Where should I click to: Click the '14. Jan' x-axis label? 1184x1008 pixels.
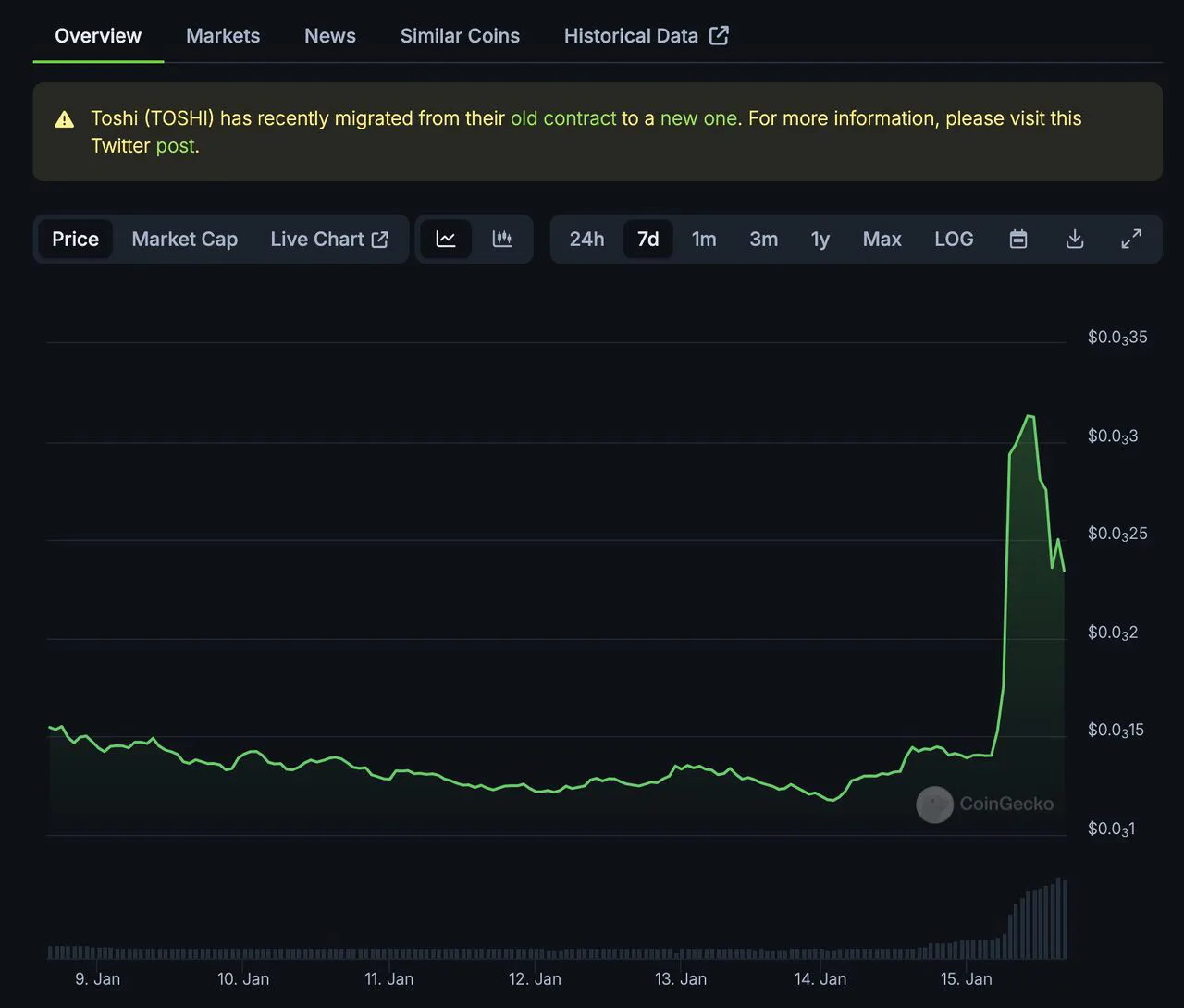click(820, 978)
